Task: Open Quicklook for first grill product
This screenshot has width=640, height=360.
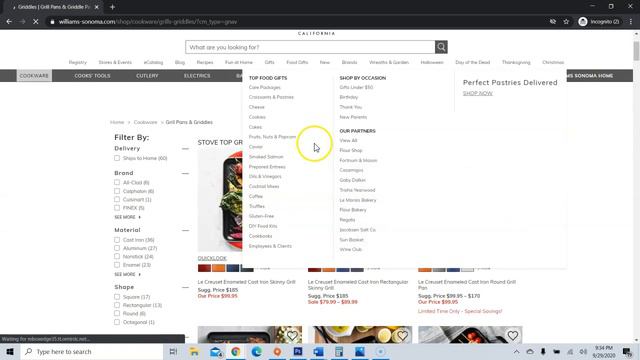Action: tap(212, 258)
